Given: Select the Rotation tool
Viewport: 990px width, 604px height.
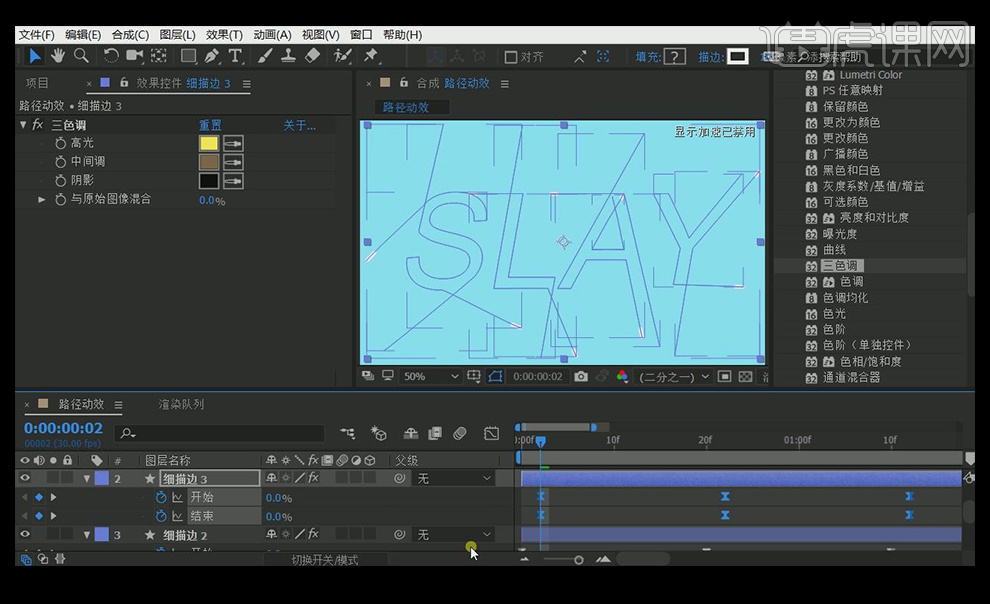Looking at the screenshot, I should point(111,56).
